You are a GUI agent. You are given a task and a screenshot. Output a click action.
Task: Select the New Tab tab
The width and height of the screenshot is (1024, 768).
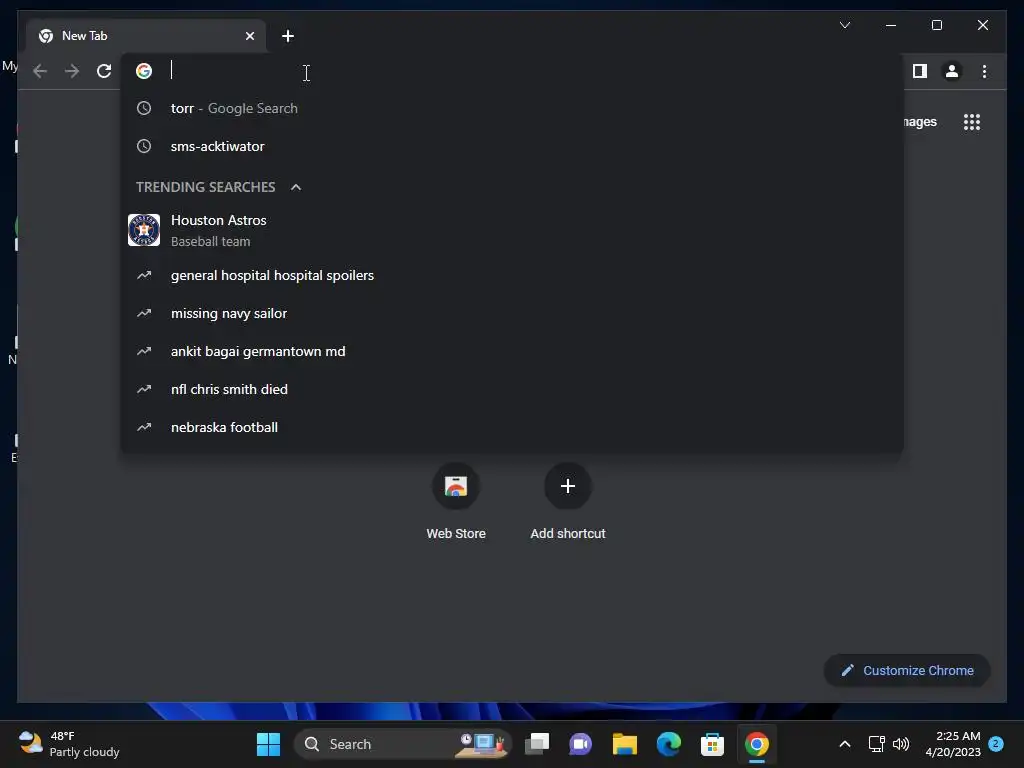click(x=146, y=36)
